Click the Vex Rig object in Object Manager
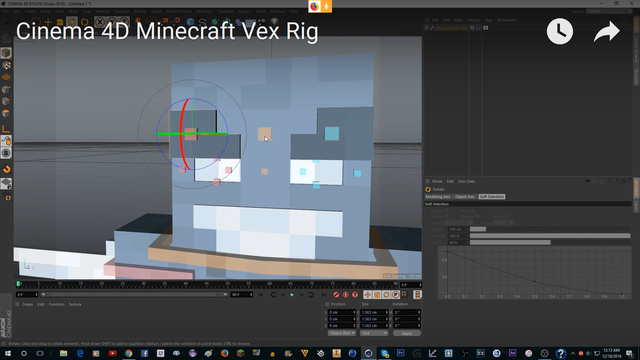Viewport: 640px width, 360px height. click(451, 28)
